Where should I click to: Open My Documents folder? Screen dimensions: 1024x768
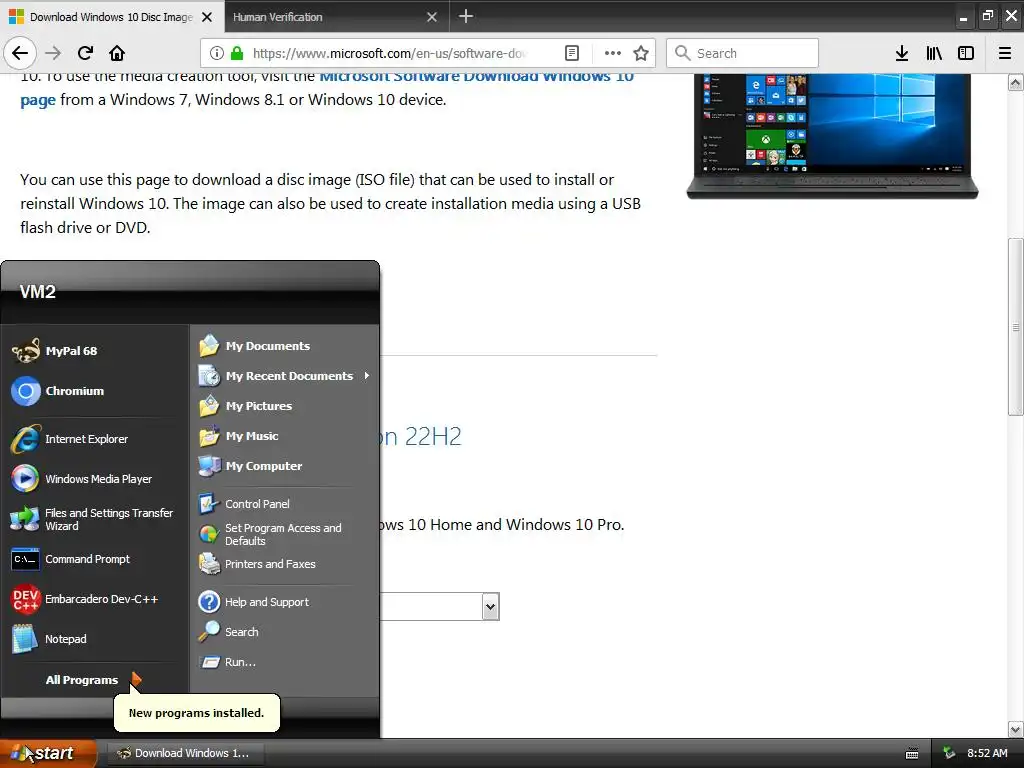point(284,345)
